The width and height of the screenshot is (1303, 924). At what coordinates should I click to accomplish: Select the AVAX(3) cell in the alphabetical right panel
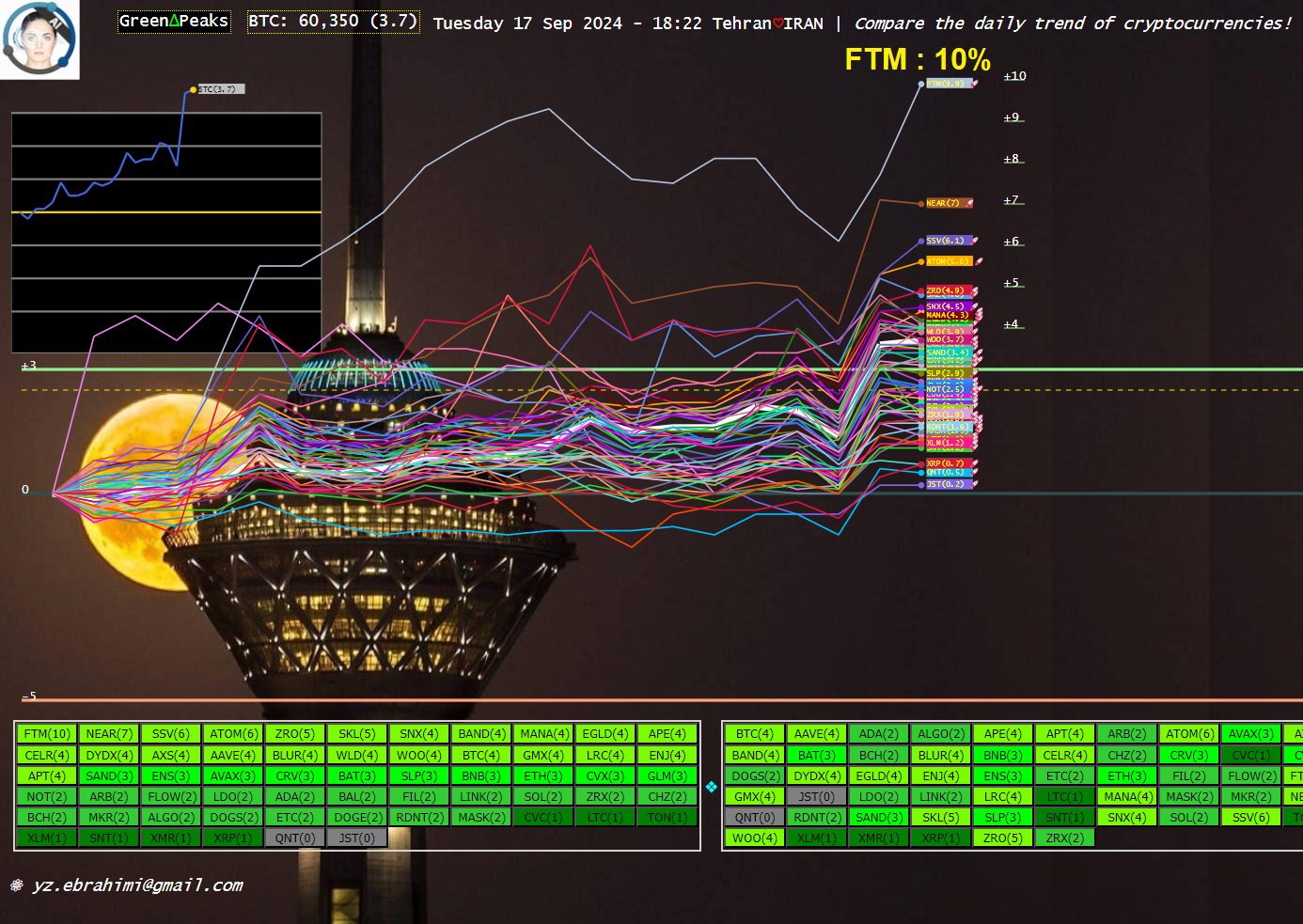point(1251,734)
